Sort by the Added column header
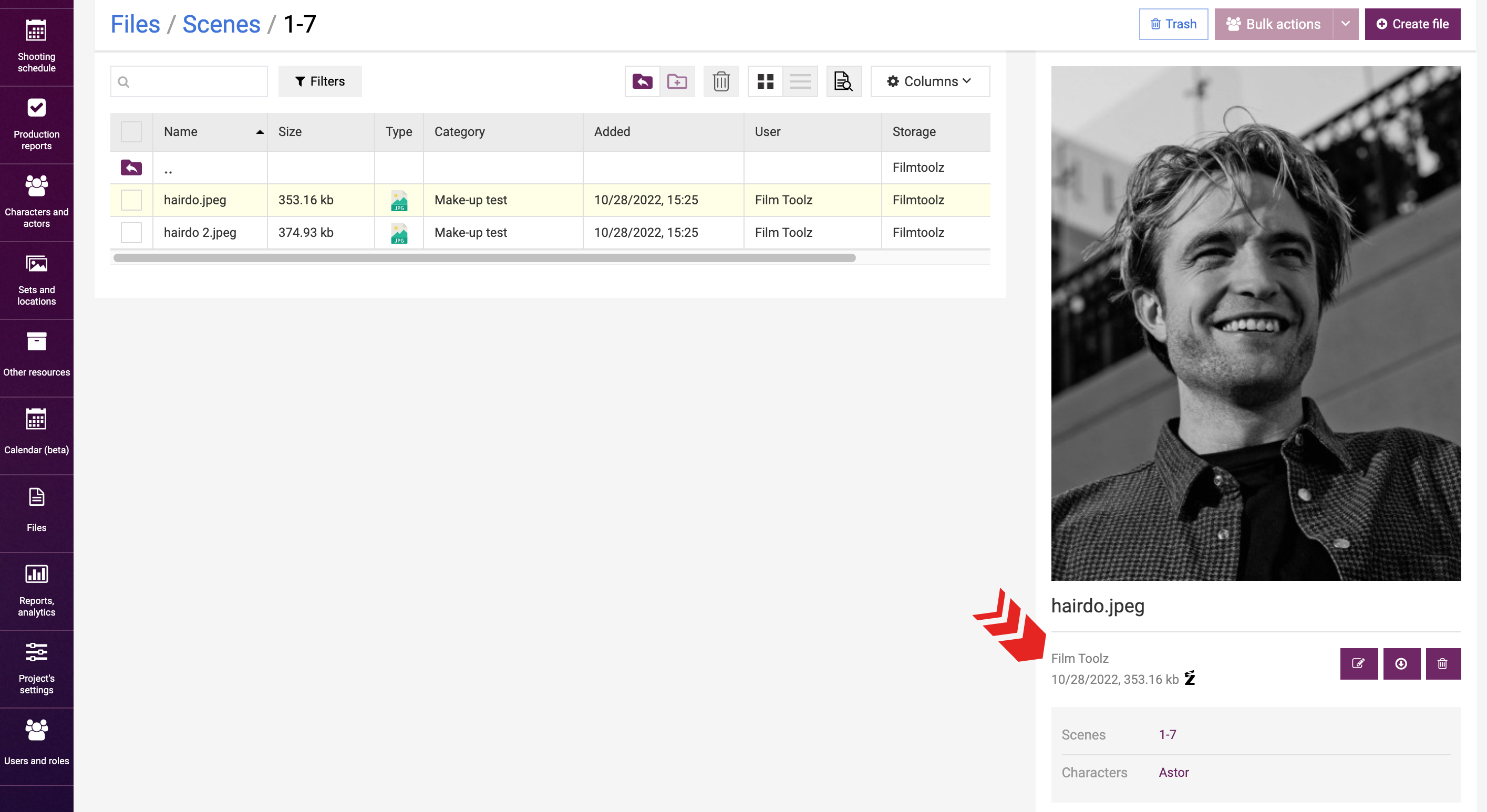Viewport: 1487px width, 812px height. click(663, 132)
